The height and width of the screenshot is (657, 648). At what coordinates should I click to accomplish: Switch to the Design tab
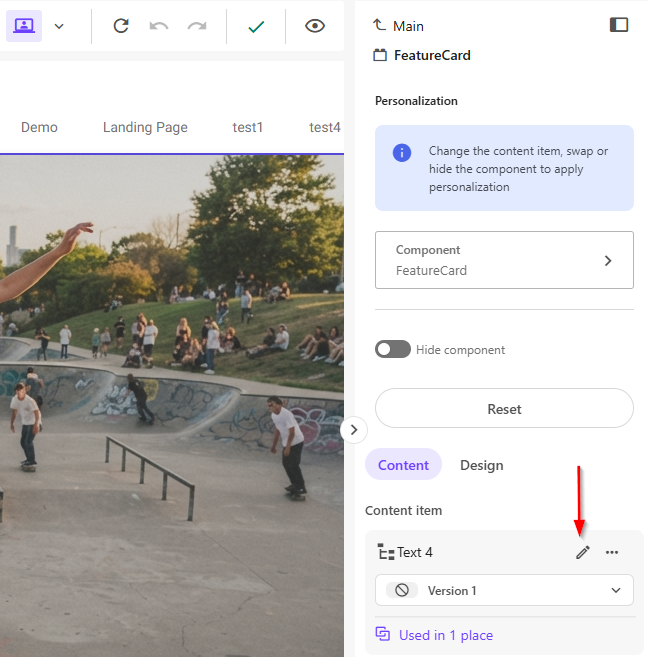[482, 465]
